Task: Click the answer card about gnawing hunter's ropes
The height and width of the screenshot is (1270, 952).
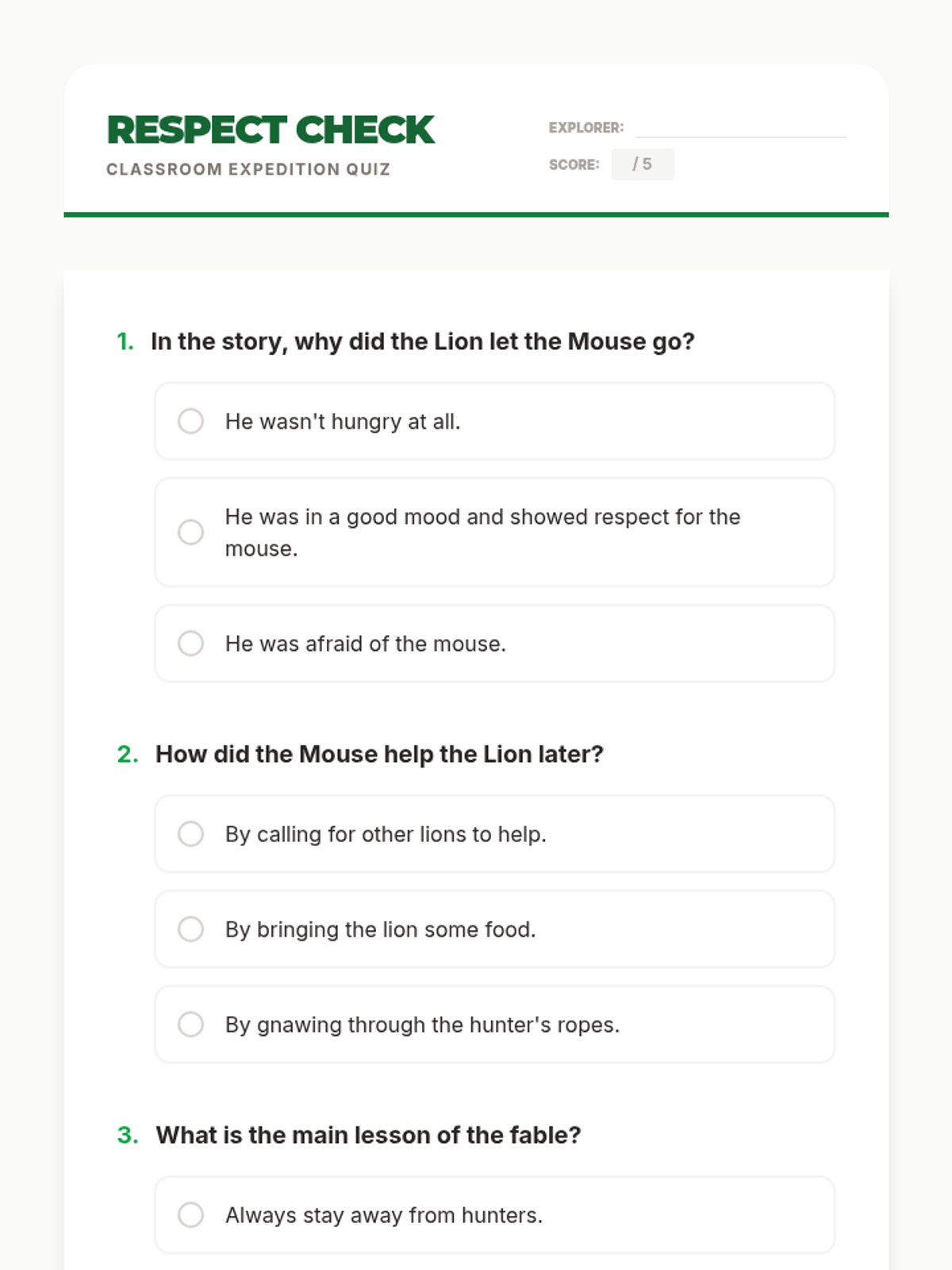Action: tap(495, 1024)
